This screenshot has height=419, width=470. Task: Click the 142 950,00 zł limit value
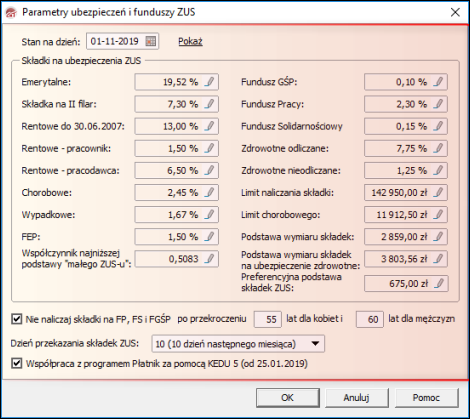[x=399, y=193]
